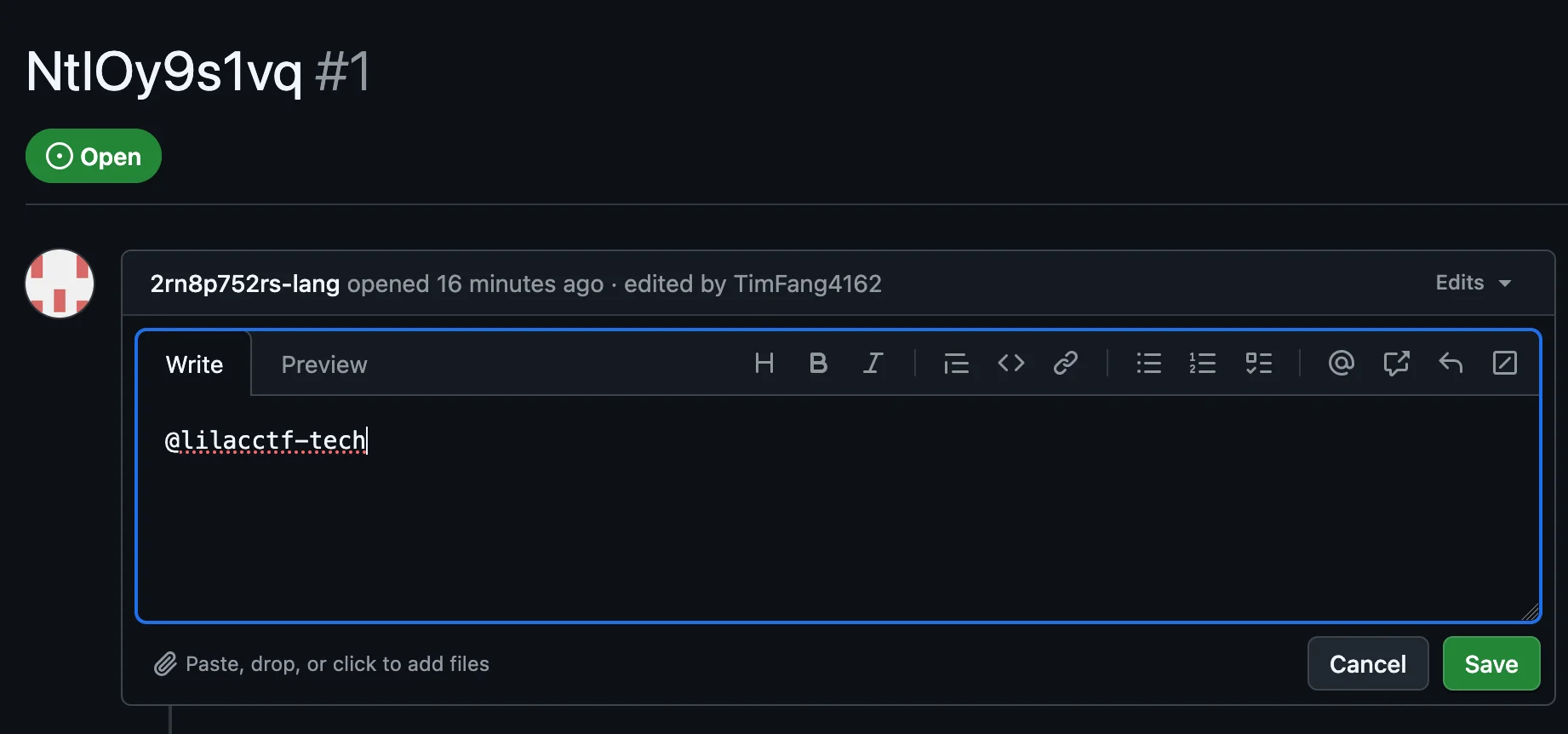This screenshot has width=1568, height=734.
Task: Insert a quote block
Action: tap(956, 364)
